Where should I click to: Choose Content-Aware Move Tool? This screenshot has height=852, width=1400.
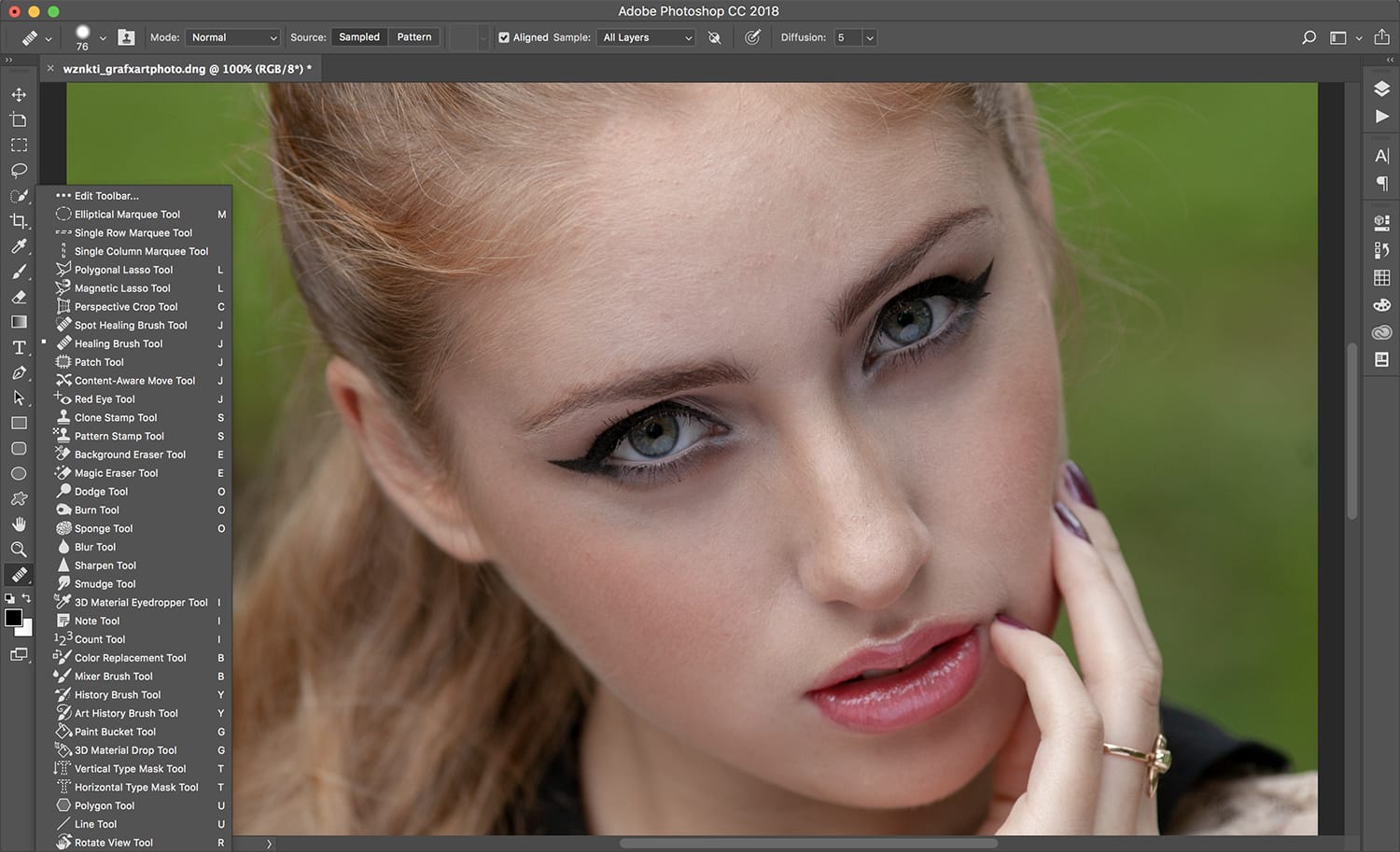pos(133,381)
